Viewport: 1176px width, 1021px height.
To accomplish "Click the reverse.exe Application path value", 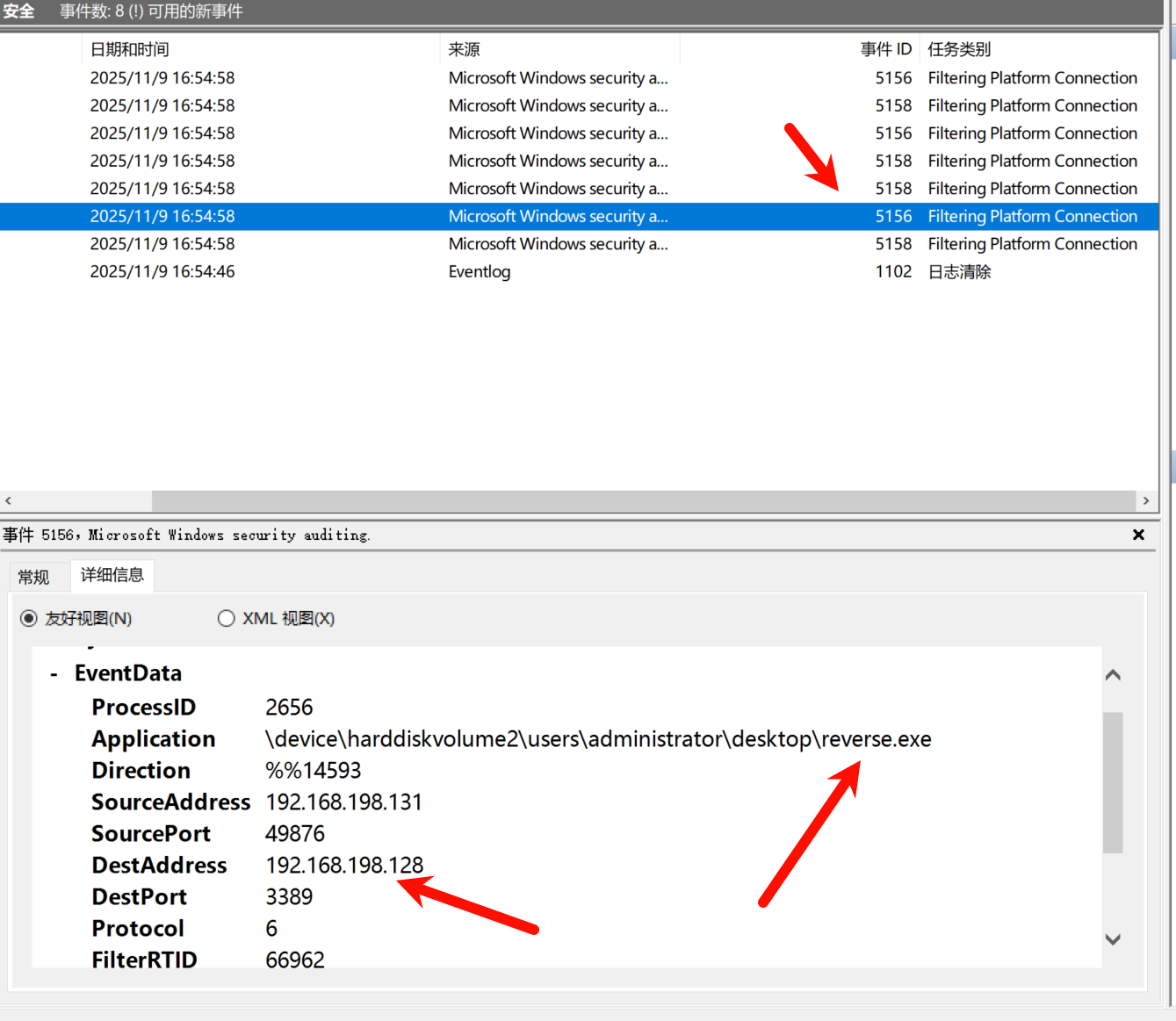I will click(x=598, y=740).
